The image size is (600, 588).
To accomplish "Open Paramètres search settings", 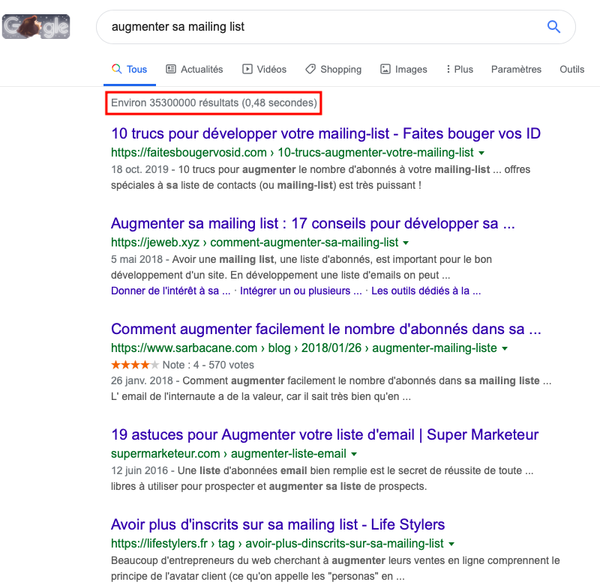I will coord(516,70).
